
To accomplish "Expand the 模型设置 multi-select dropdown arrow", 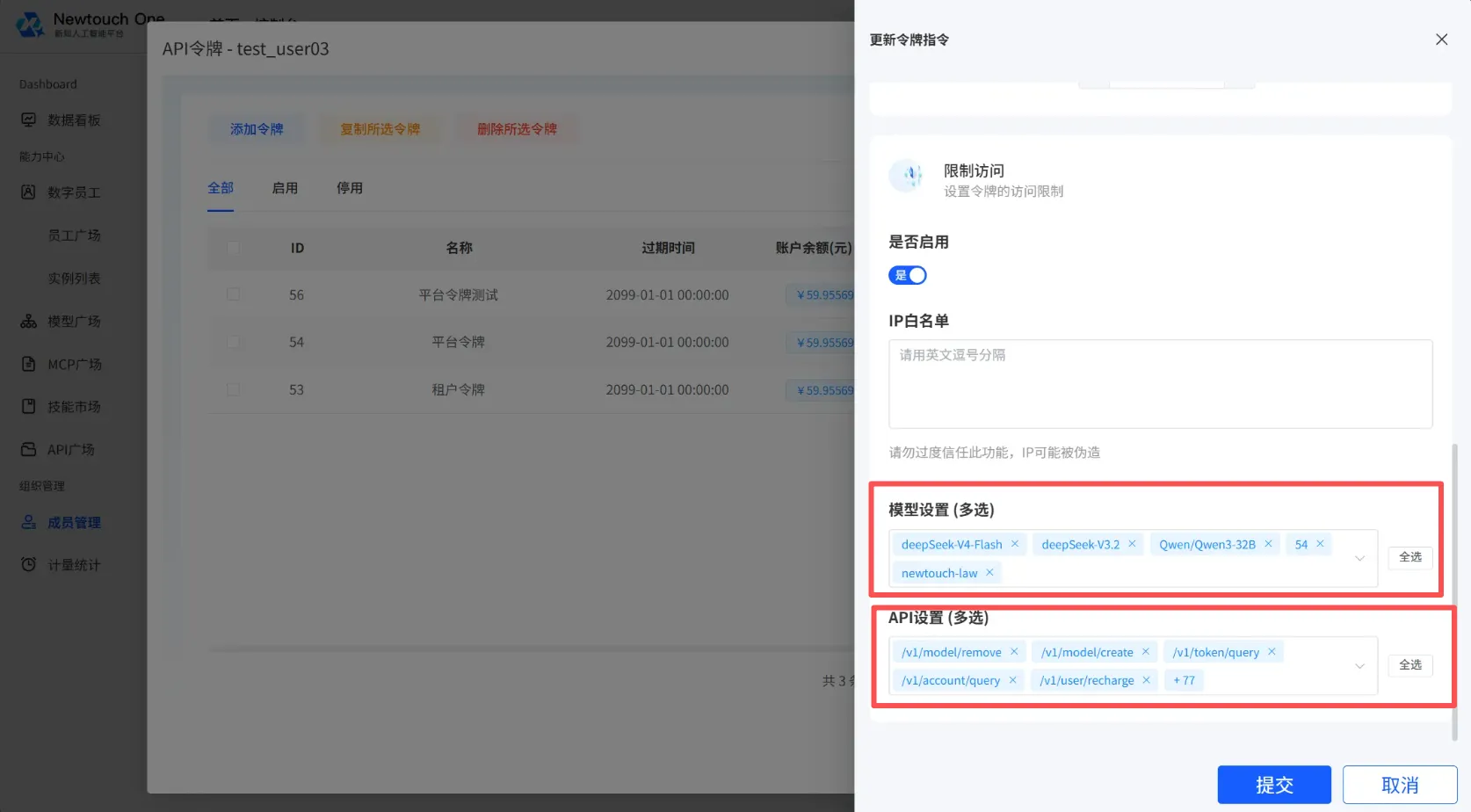I will [x=1359, y=558].
